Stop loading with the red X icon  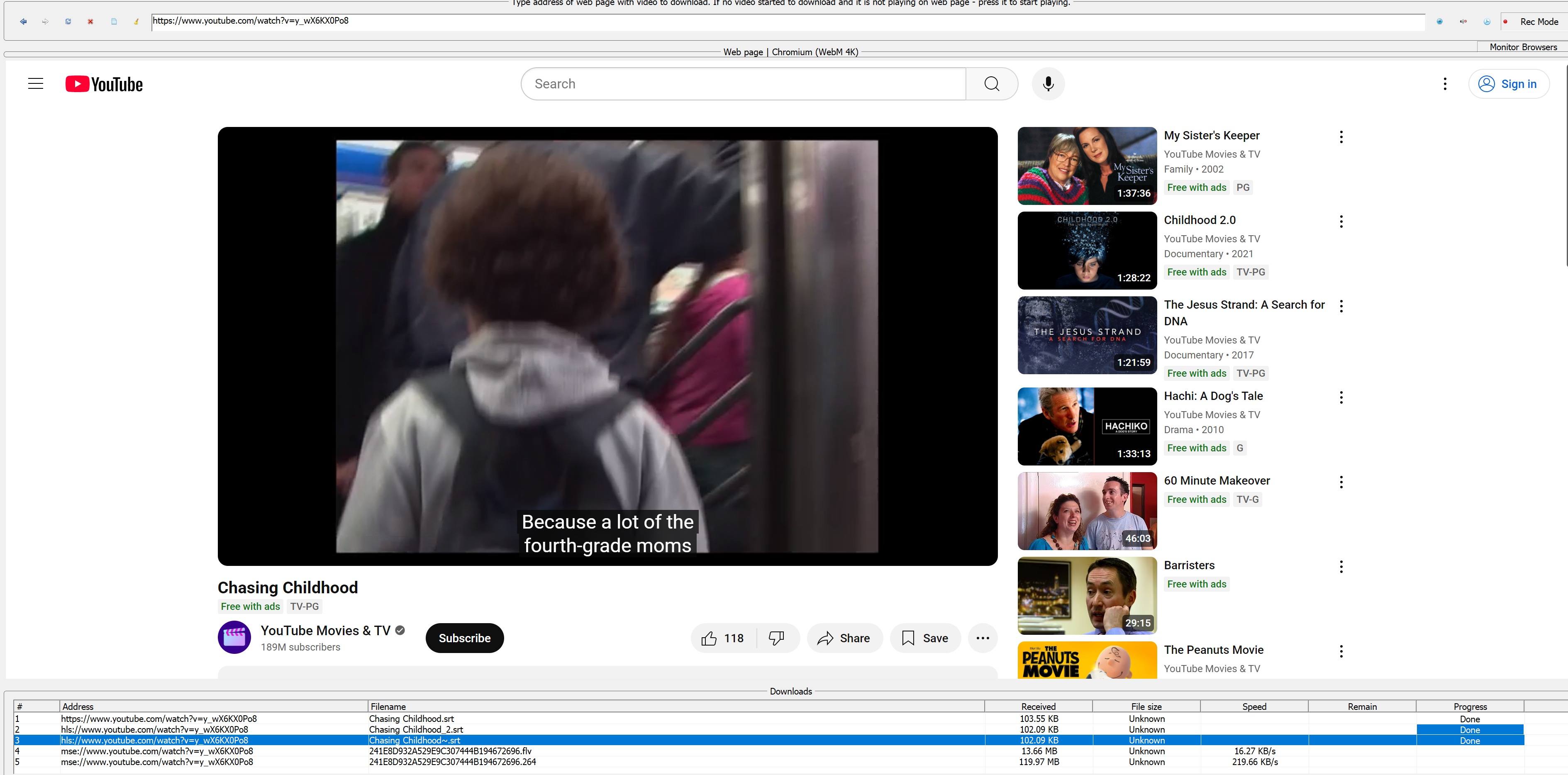(x=91, y=21)
